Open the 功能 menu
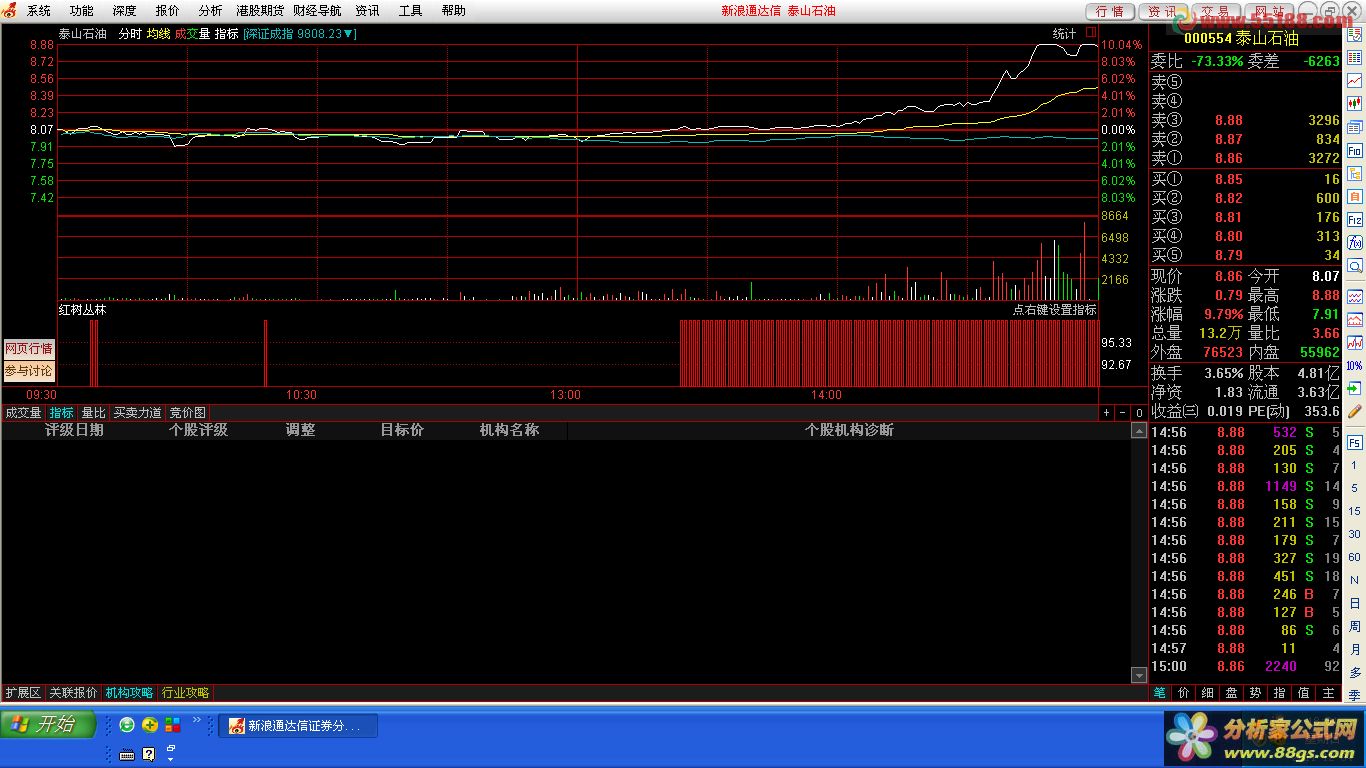 point(82,11)
